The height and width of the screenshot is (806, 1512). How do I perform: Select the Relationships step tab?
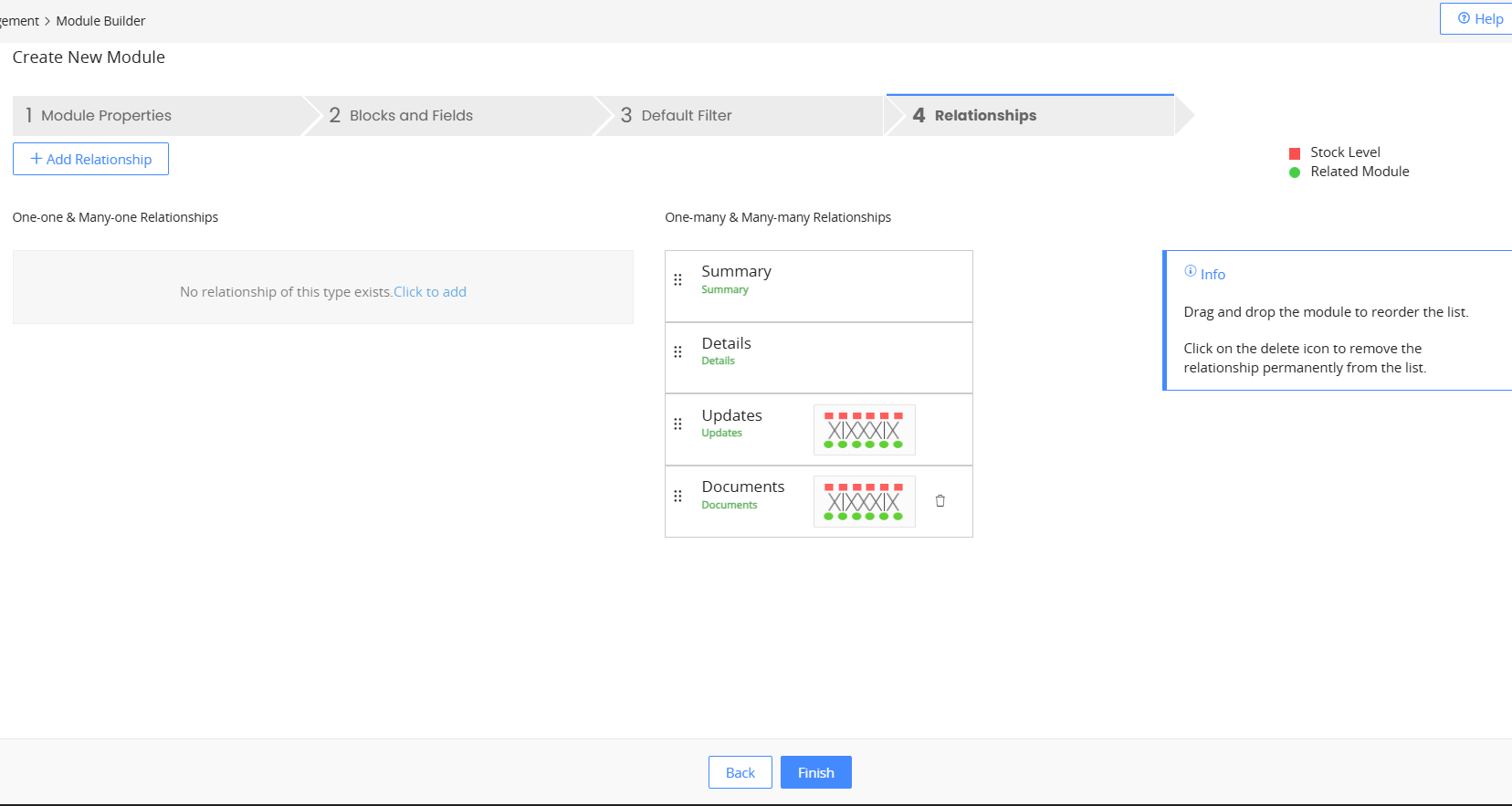[x=984, y=116]
